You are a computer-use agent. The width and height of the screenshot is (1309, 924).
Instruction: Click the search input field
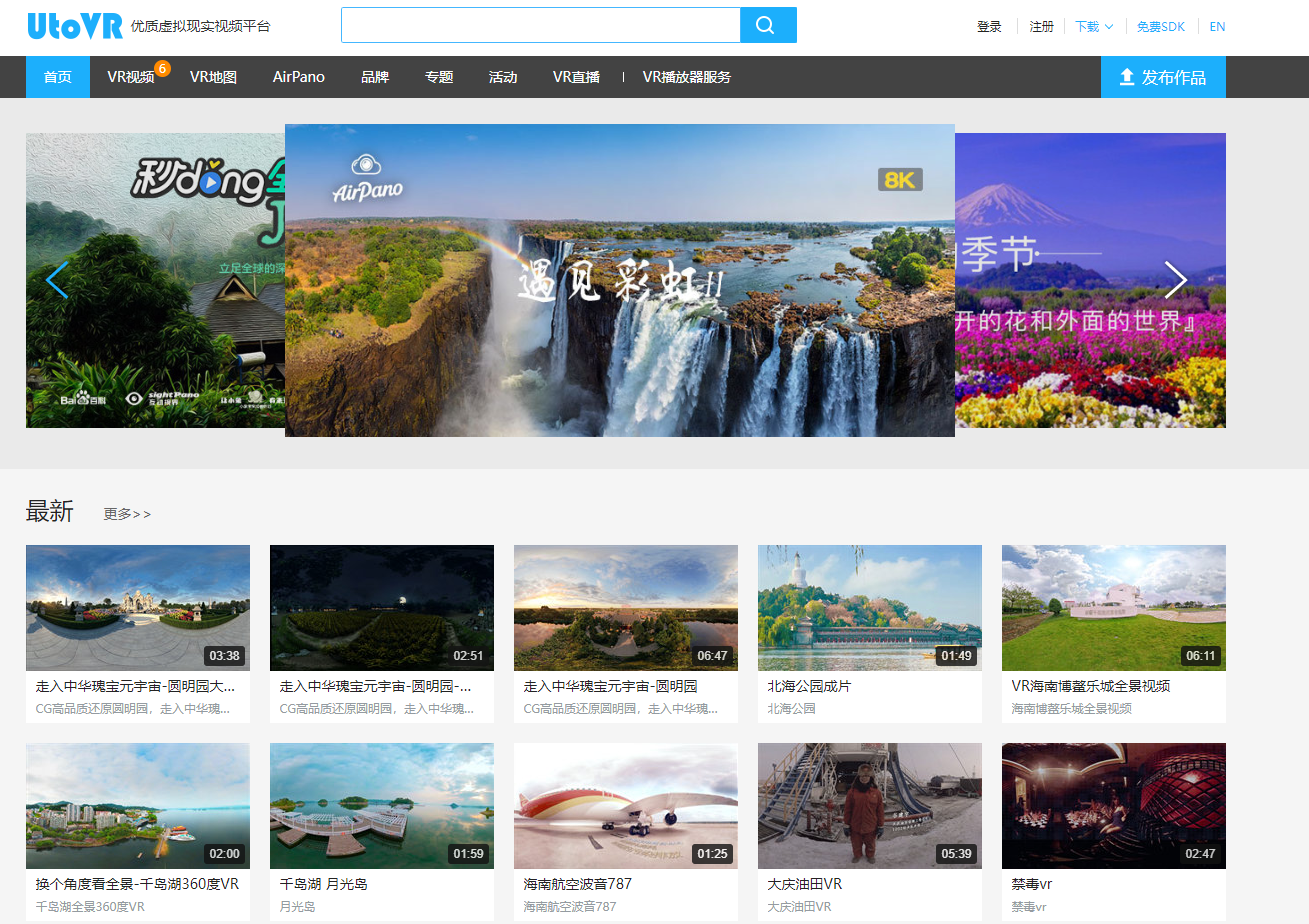pos(540,25)
